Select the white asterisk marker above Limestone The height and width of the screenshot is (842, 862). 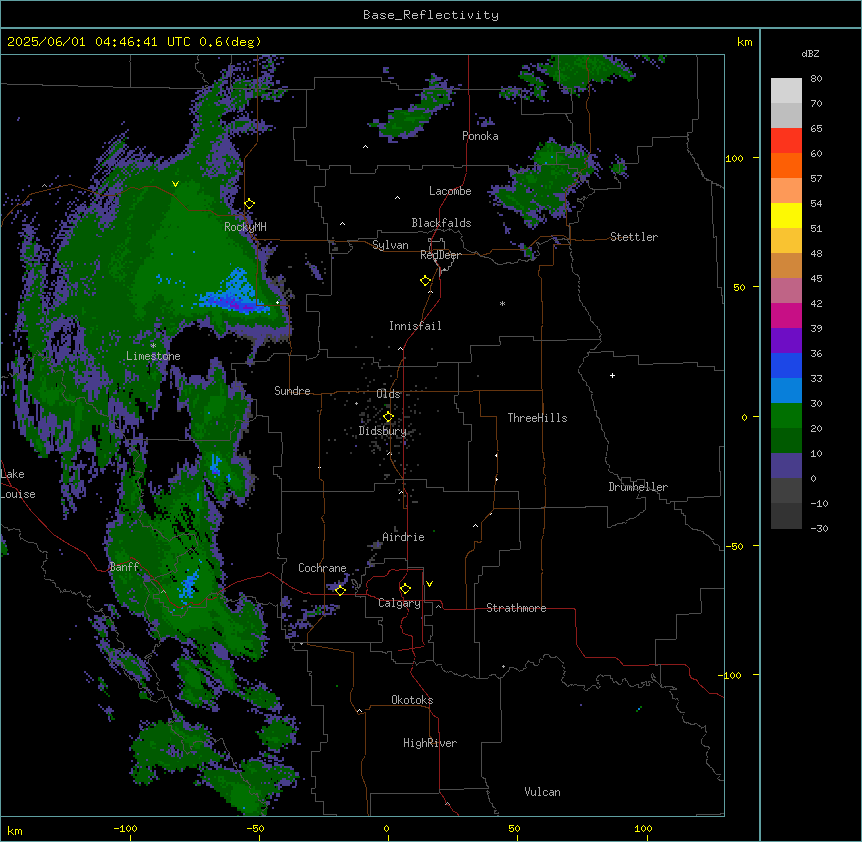pyautogui.click(x=153, y=346)
